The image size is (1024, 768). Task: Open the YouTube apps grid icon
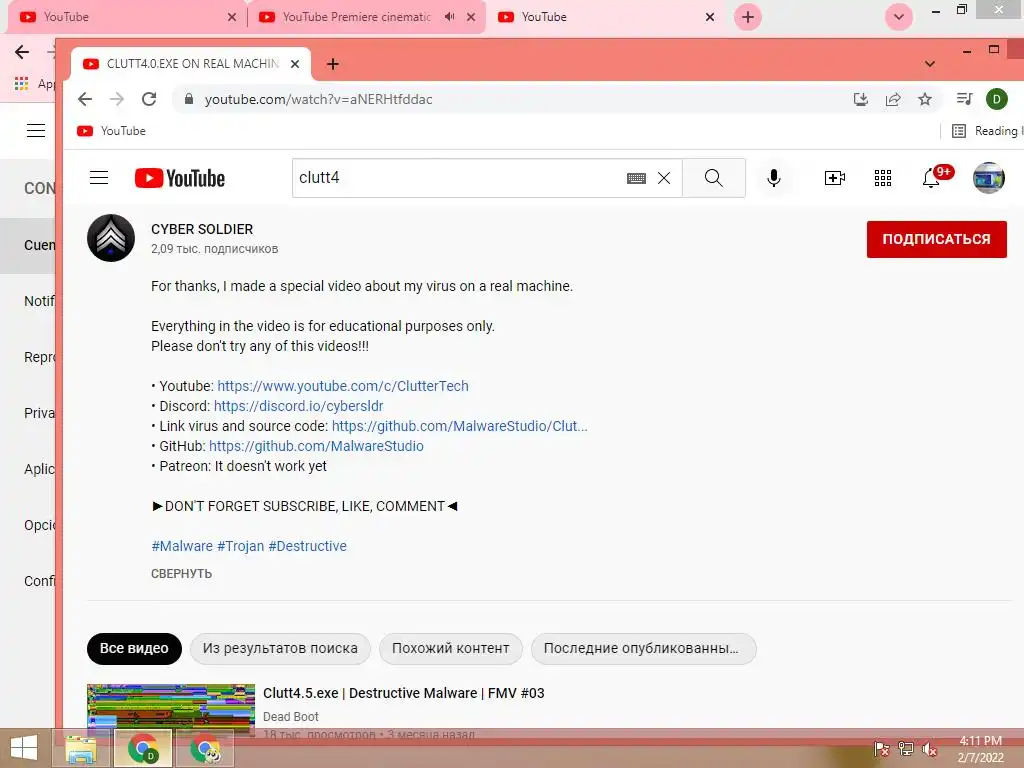pyautogui.click(x=883, y=178)
